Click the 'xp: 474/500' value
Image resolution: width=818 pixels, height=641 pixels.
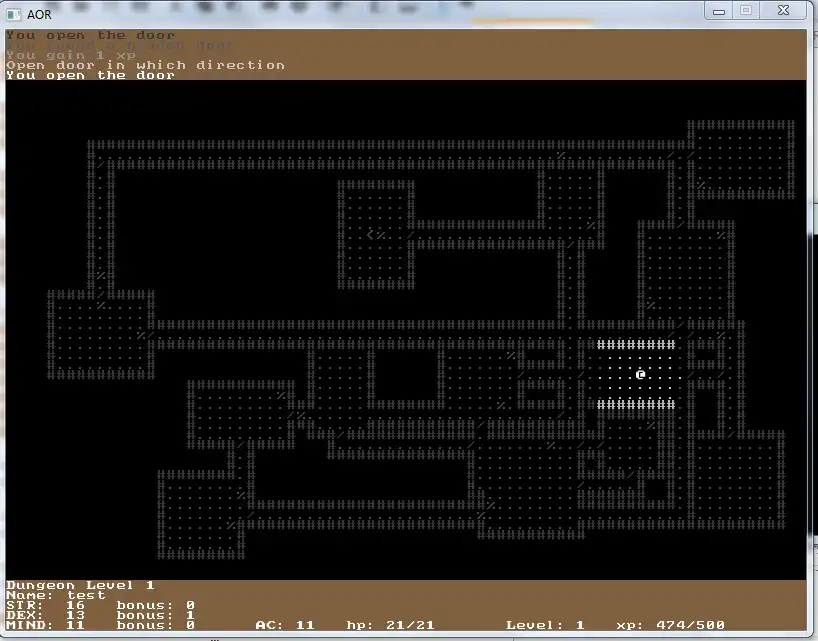(x=670, y=625)
